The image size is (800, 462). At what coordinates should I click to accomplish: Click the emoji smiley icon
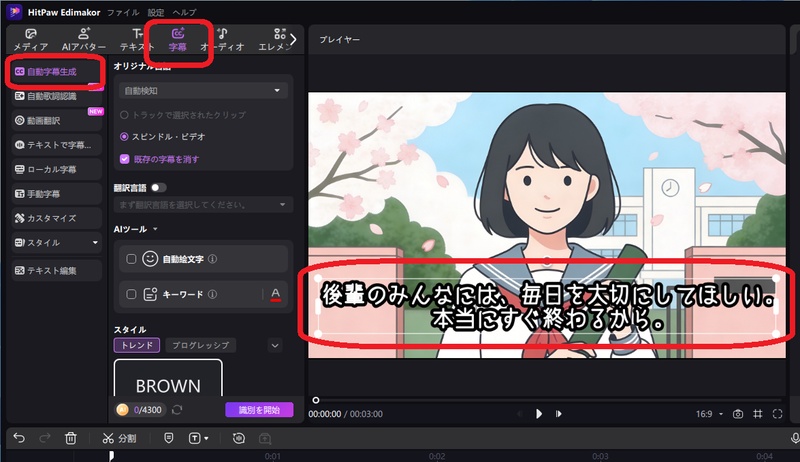[150, 259]
